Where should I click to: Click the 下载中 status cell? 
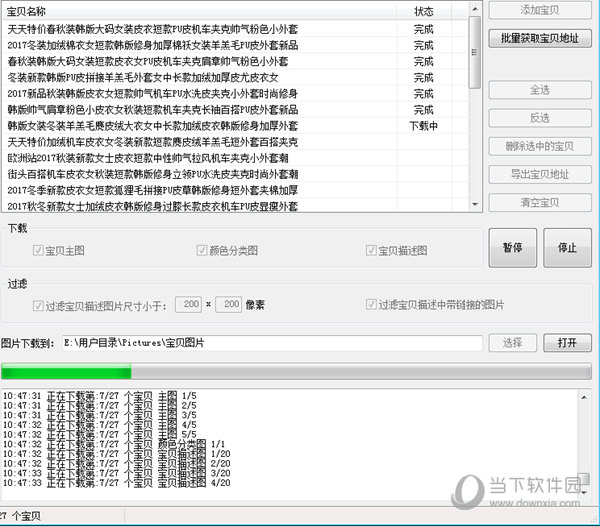[x=424, y=126]
